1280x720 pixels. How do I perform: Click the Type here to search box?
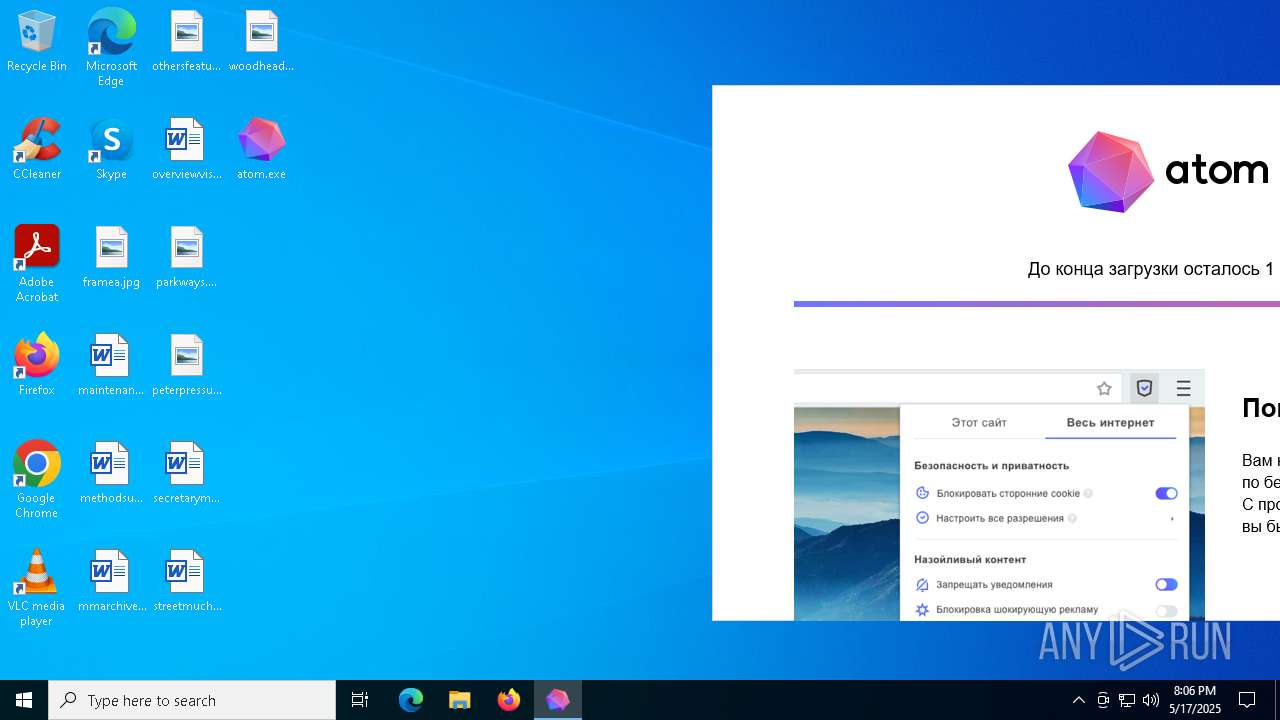click(192, 700)
